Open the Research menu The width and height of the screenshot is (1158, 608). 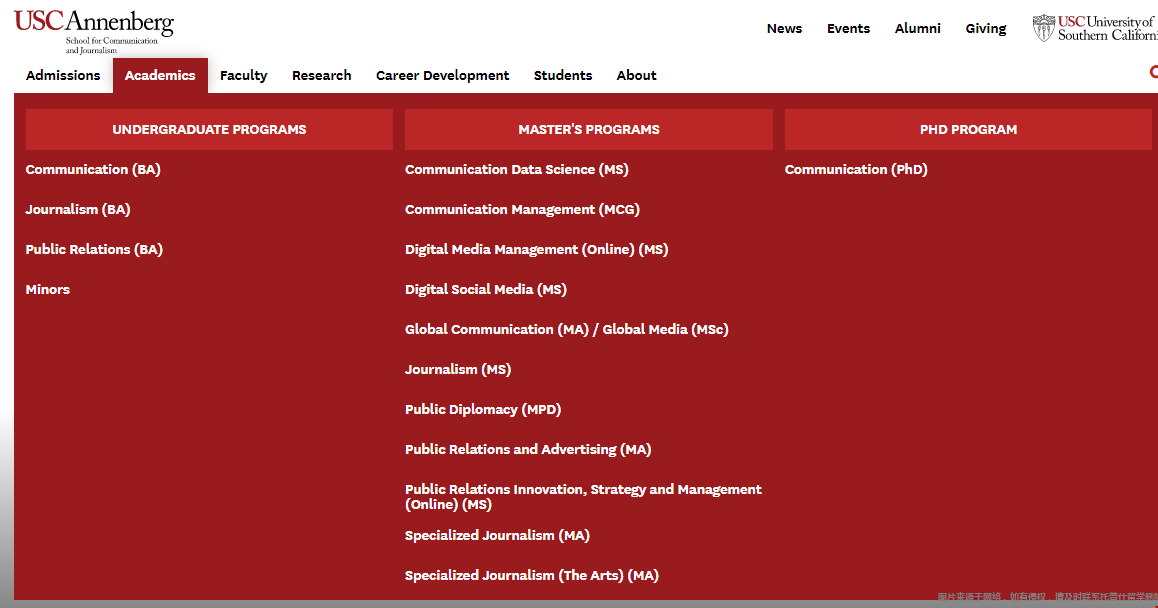tap(321, 75)
